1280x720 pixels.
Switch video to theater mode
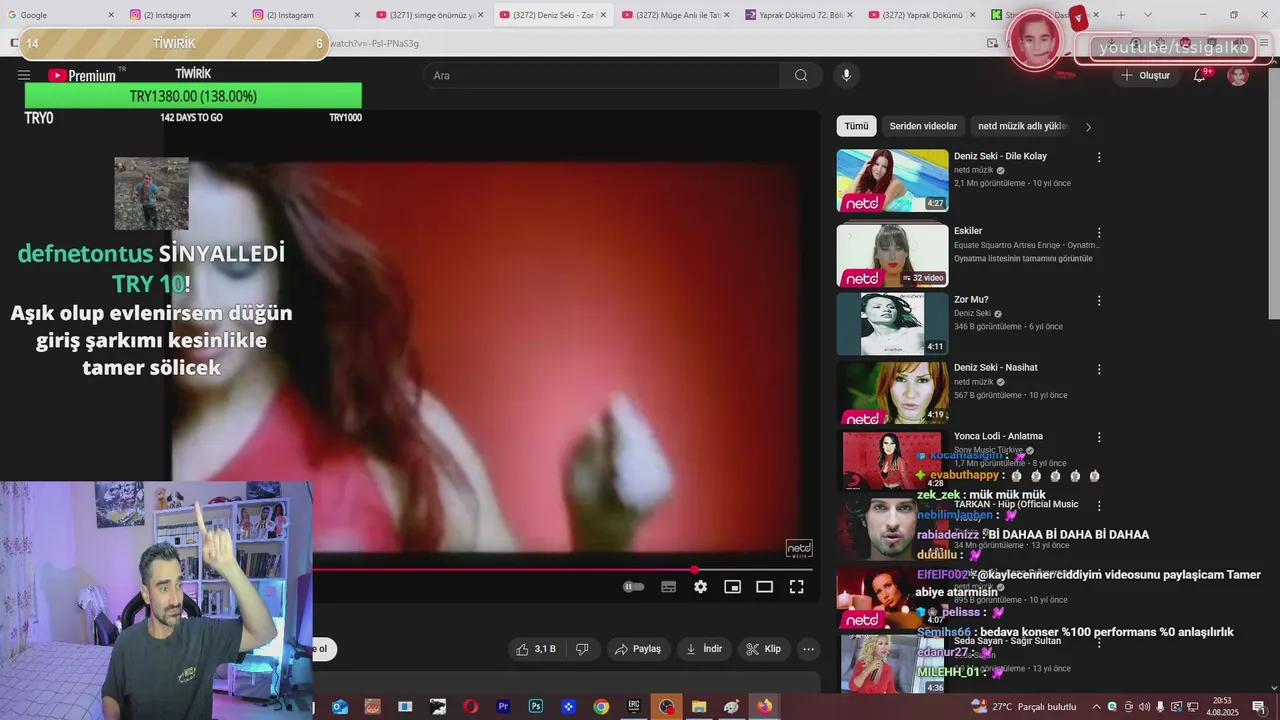[764, 587]
